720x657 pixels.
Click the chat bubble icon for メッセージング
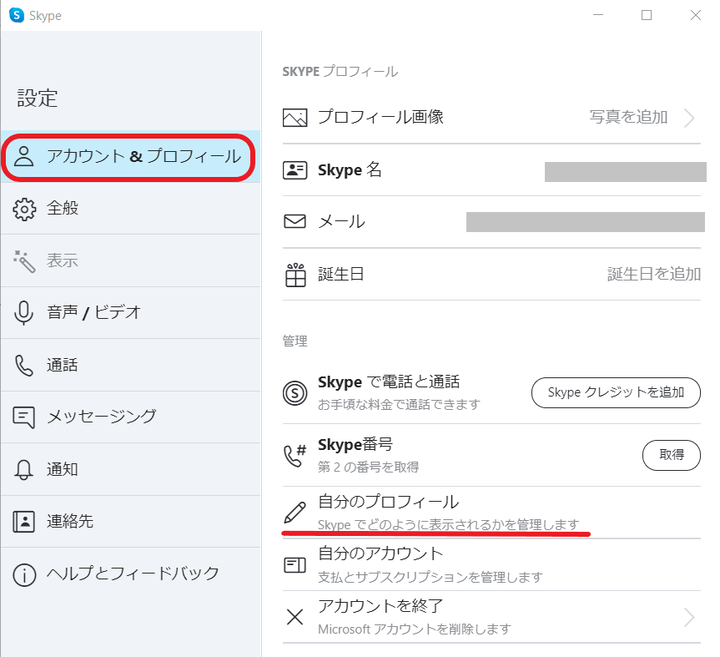coord(24,417)
